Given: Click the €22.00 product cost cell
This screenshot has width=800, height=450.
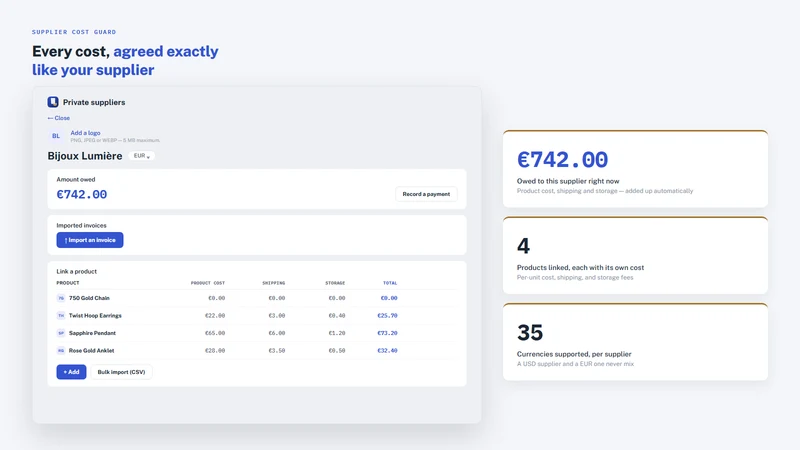Looking at the screenshot, I should 215,316.
